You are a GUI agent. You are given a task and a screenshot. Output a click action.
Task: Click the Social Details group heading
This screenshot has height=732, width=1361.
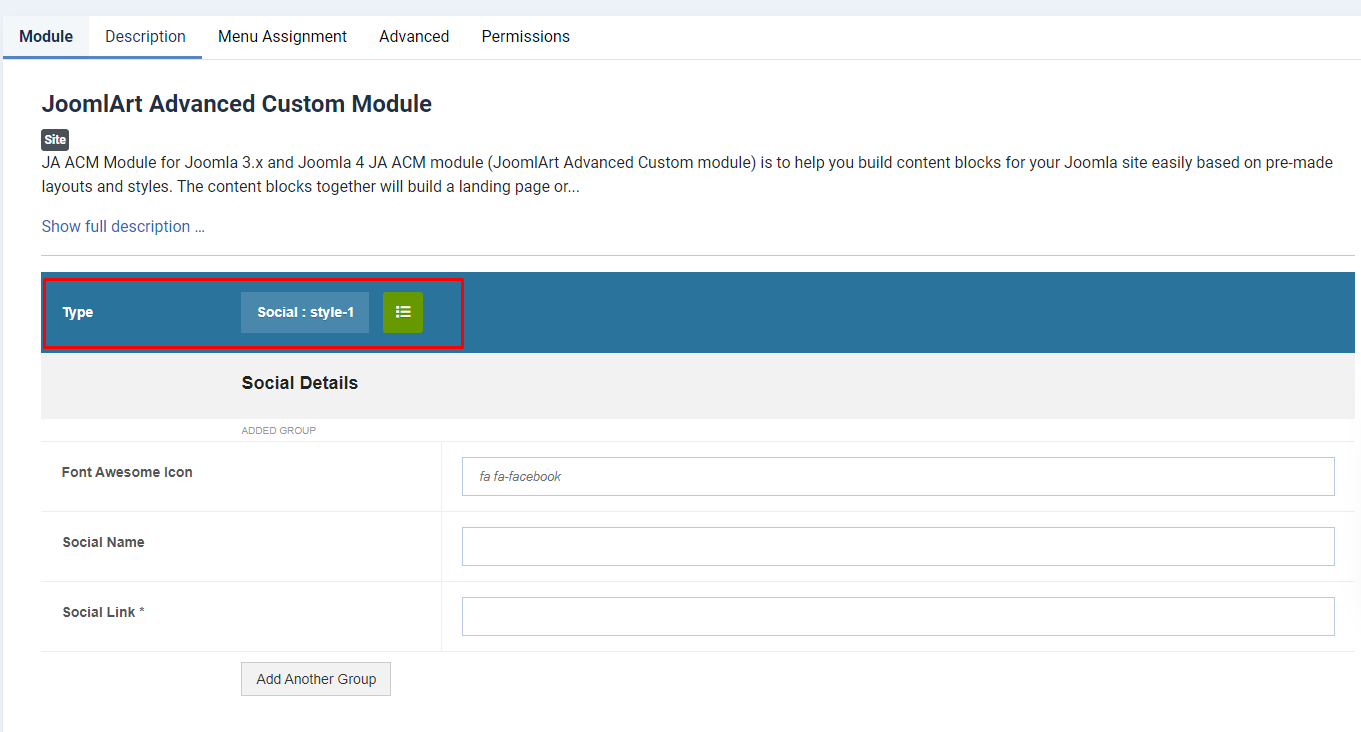300,383
